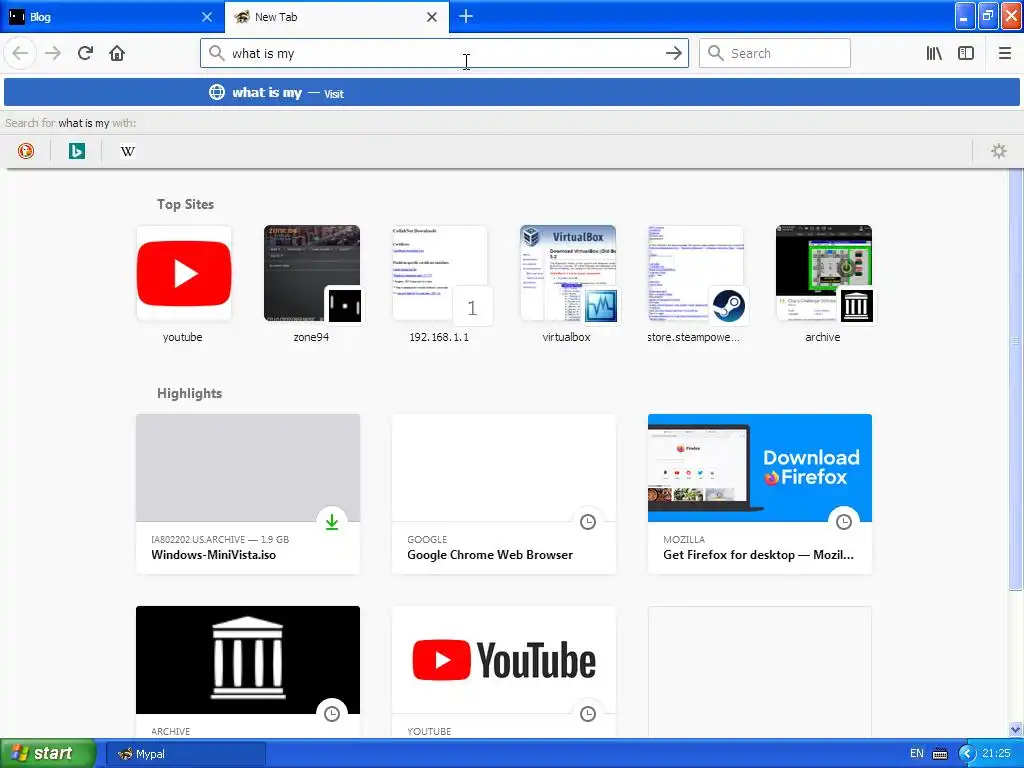Reload the current page
This screenshot has width=1024, height=768.
tap(85, 54)
